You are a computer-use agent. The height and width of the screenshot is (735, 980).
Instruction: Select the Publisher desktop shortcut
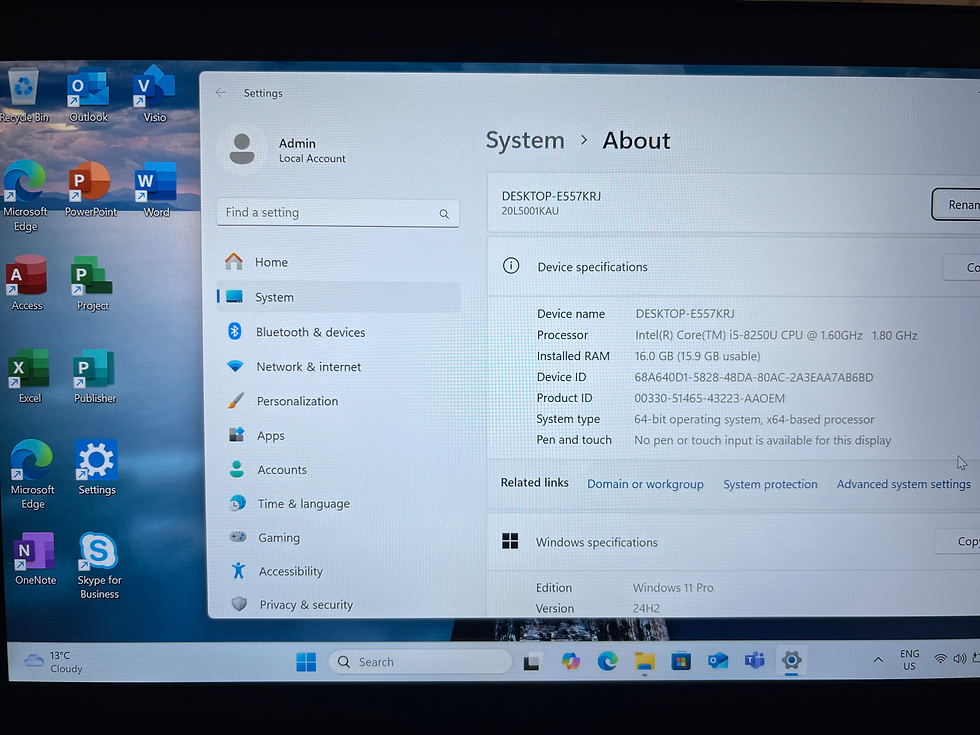94,376
